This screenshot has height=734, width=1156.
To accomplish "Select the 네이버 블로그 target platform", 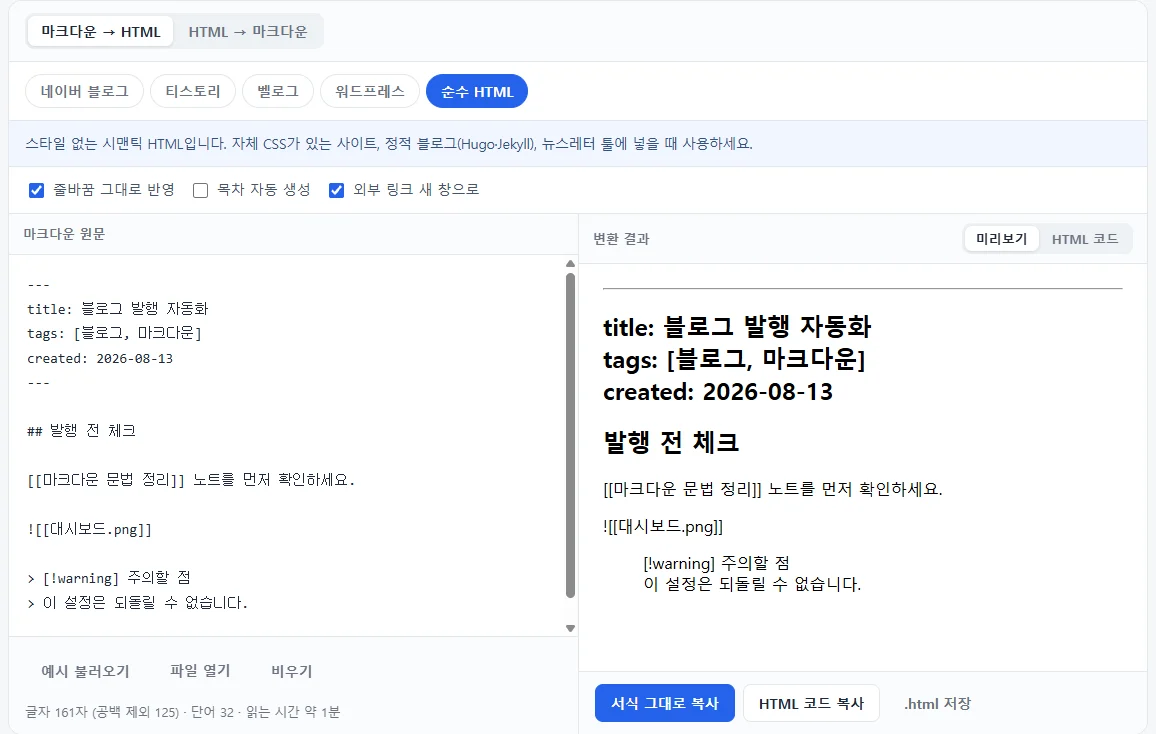I will [85, 91].
